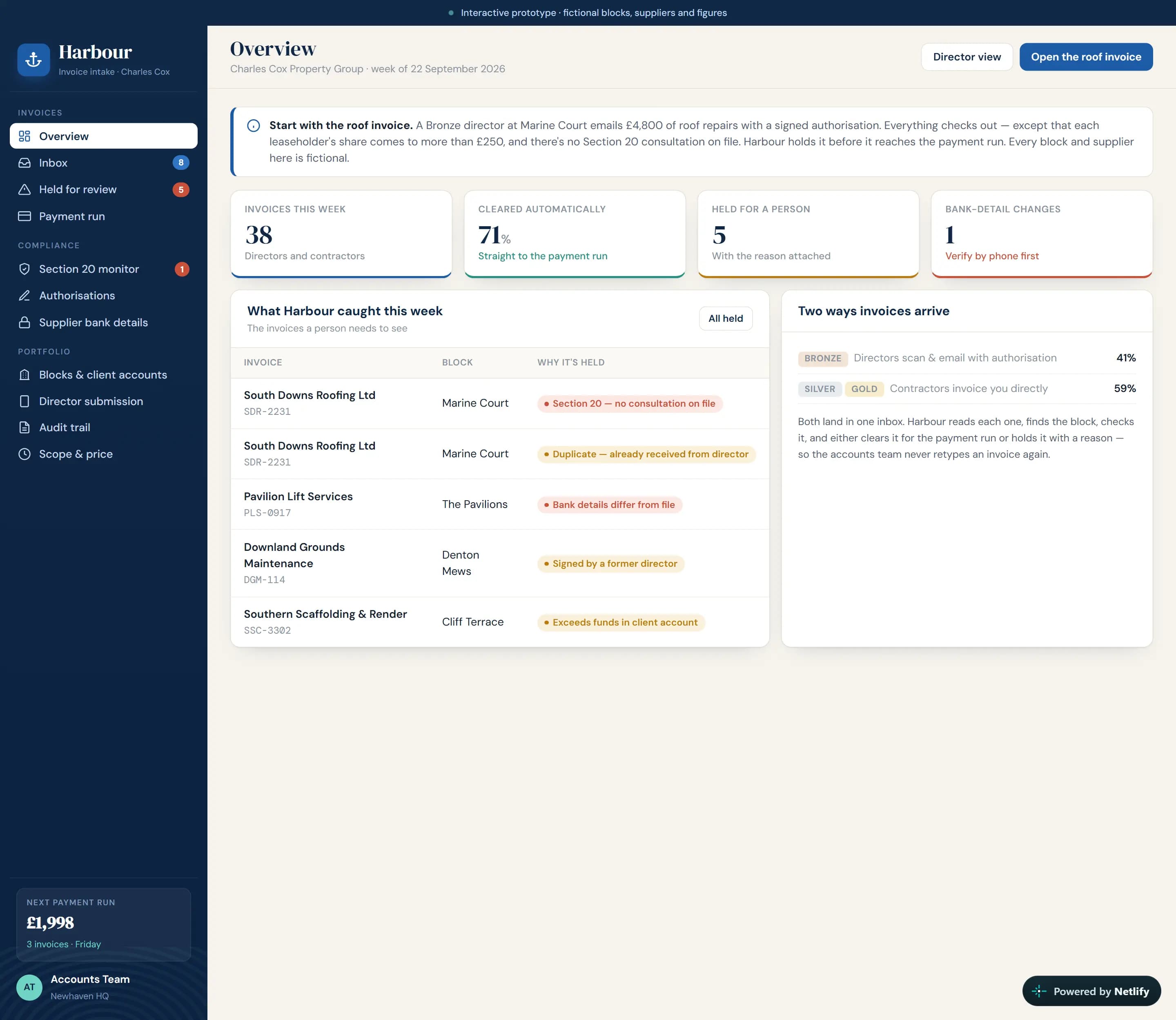Click Exceeds funds in client account tag
The height and width of the screenshot is (1020, 1176).
click(621, 622)
